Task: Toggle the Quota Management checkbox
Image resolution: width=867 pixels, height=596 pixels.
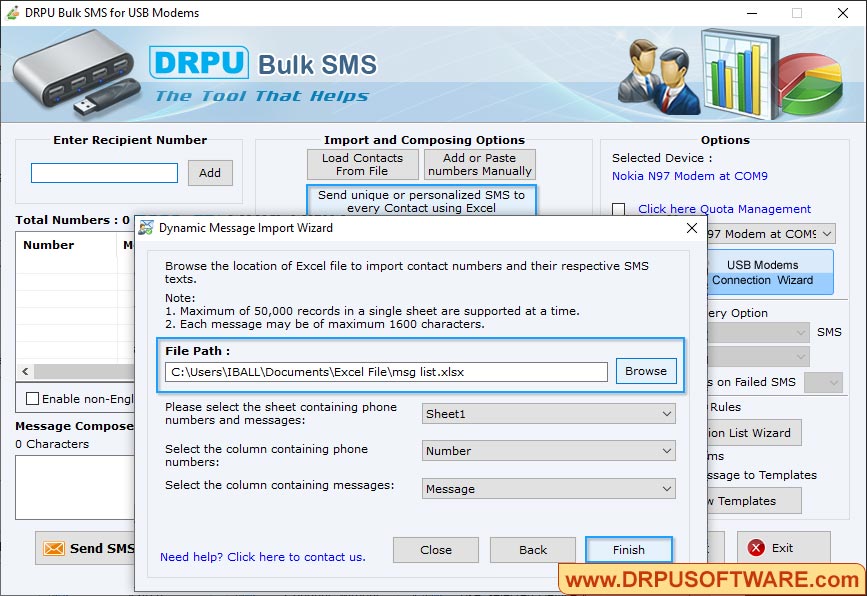Action: tap(619, 209)
